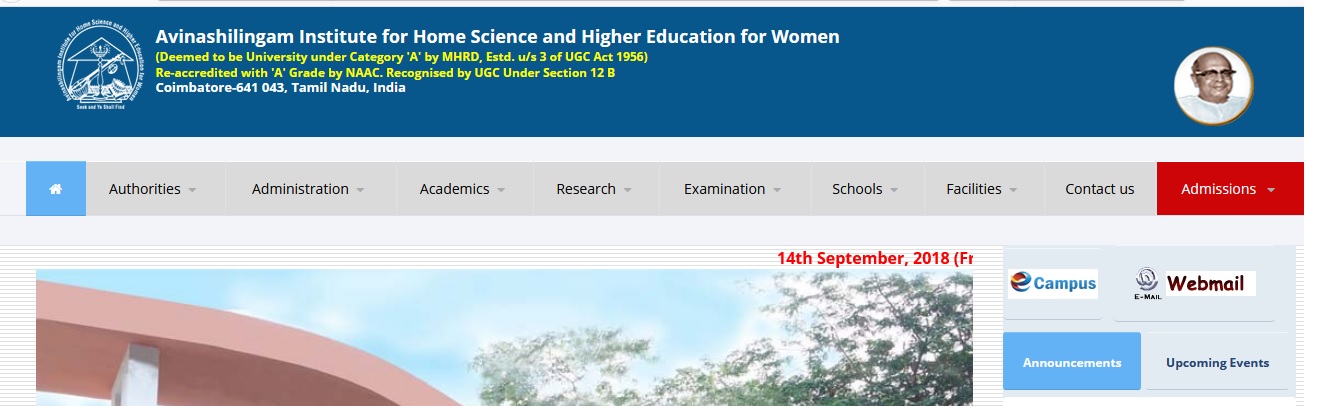Click the campus building banner image
The width and height of the screenshot is (1321, 406).
[x=504, y=337]
